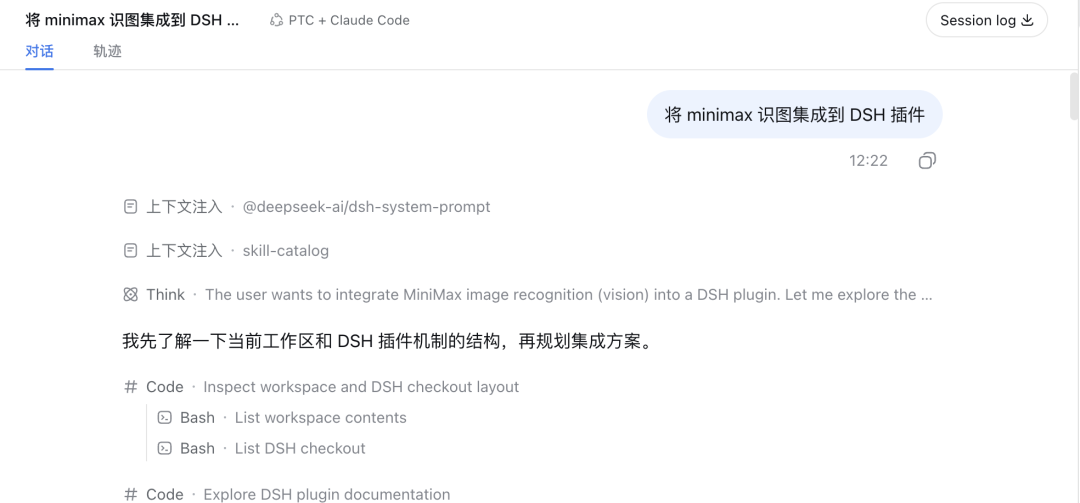Select the 对话 tab
Viewport: 1080px width, 503px height.
pyautogui.click(x=39, y=52)
